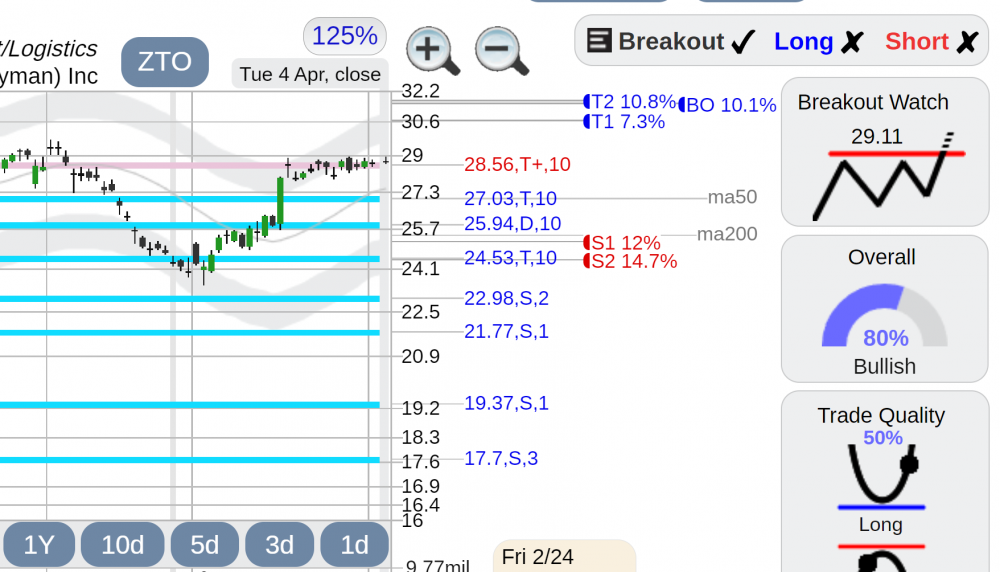
Task: Click the BO 10.1% breakout marker
Action: coord(727,105)
